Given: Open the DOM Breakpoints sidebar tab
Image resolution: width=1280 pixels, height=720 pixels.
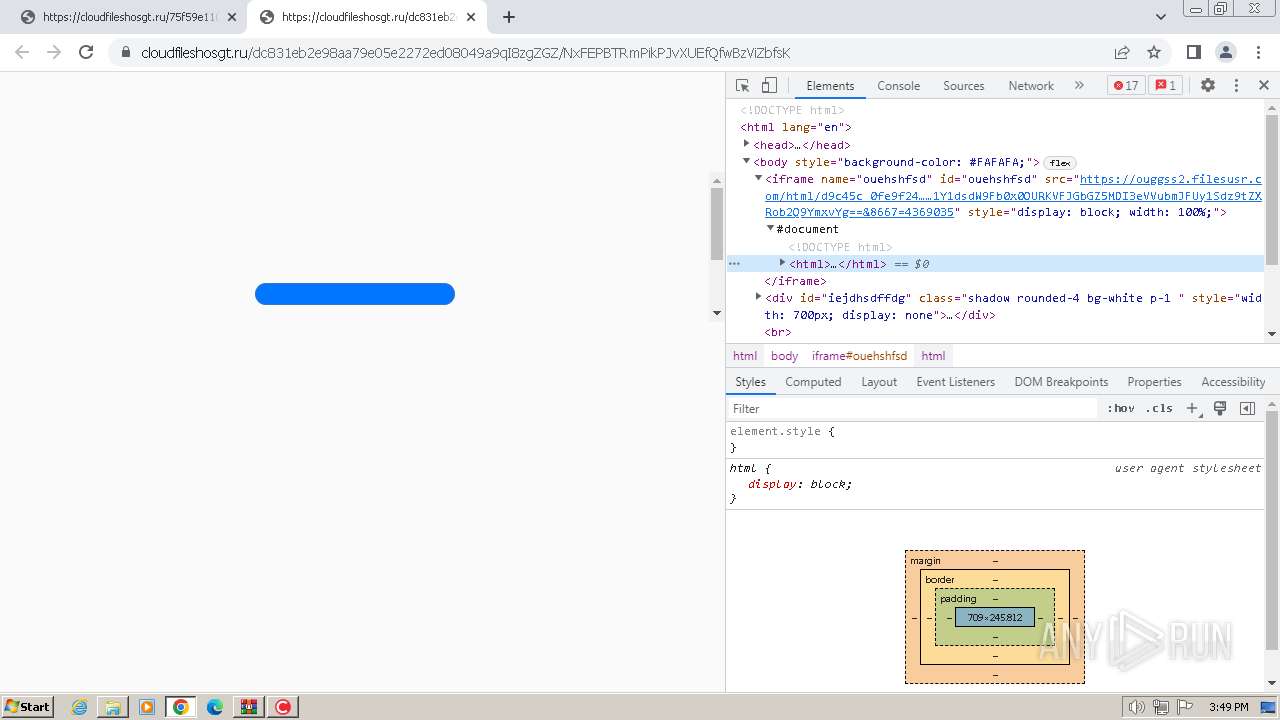Looking at the screenshot, I should 1061,382.
